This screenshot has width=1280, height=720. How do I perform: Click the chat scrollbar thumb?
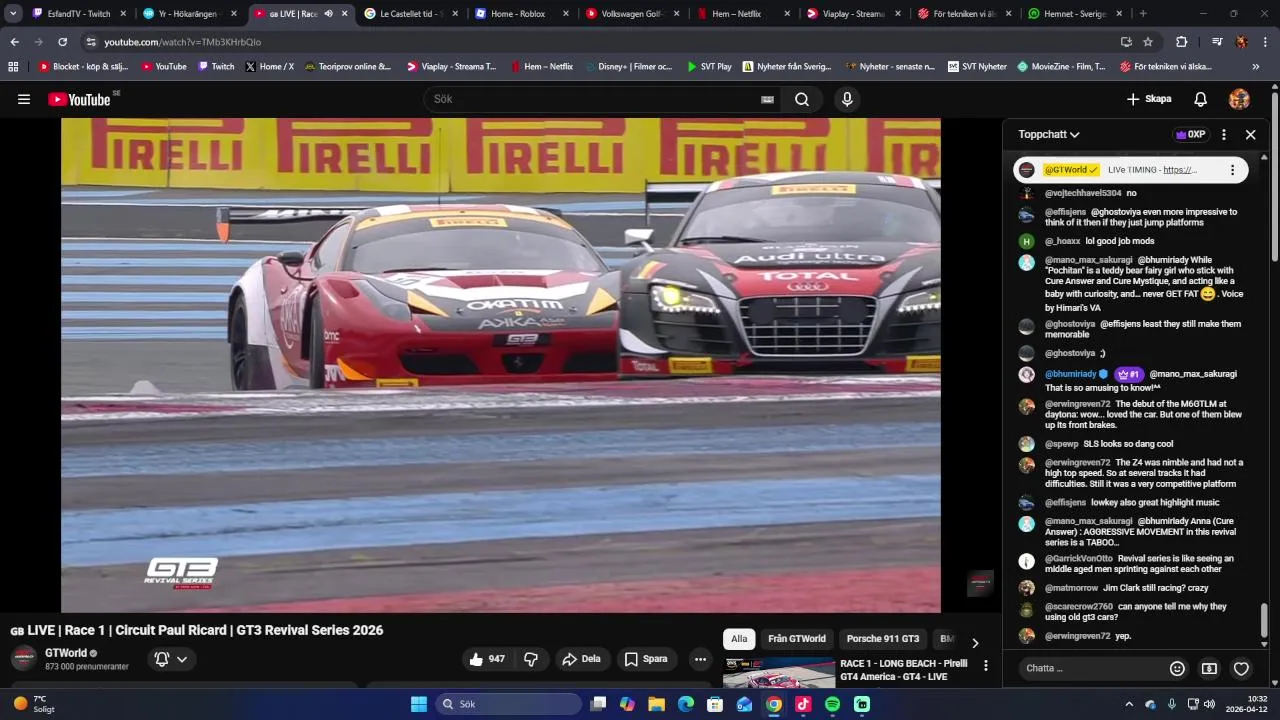[1264, 620]
